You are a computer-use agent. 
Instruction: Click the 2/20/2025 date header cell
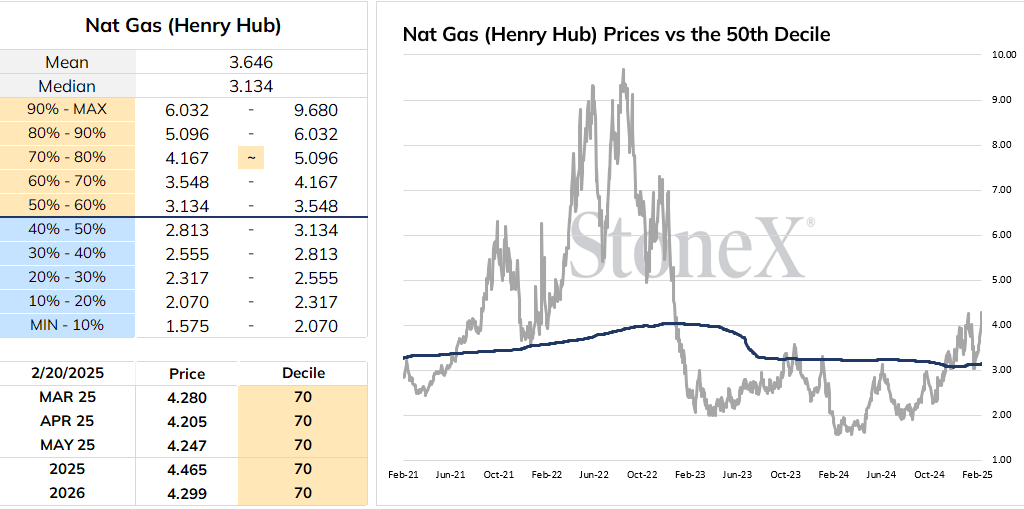click(x=67, y=373)
